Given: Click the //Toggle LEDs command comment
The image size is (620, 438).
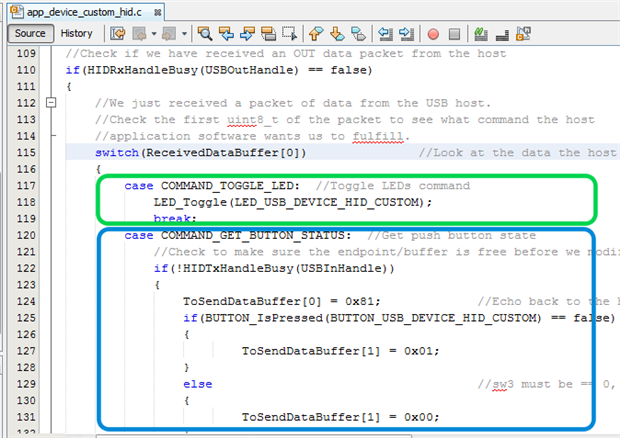Looking at the screenshot, I should [x=393, y=186].
